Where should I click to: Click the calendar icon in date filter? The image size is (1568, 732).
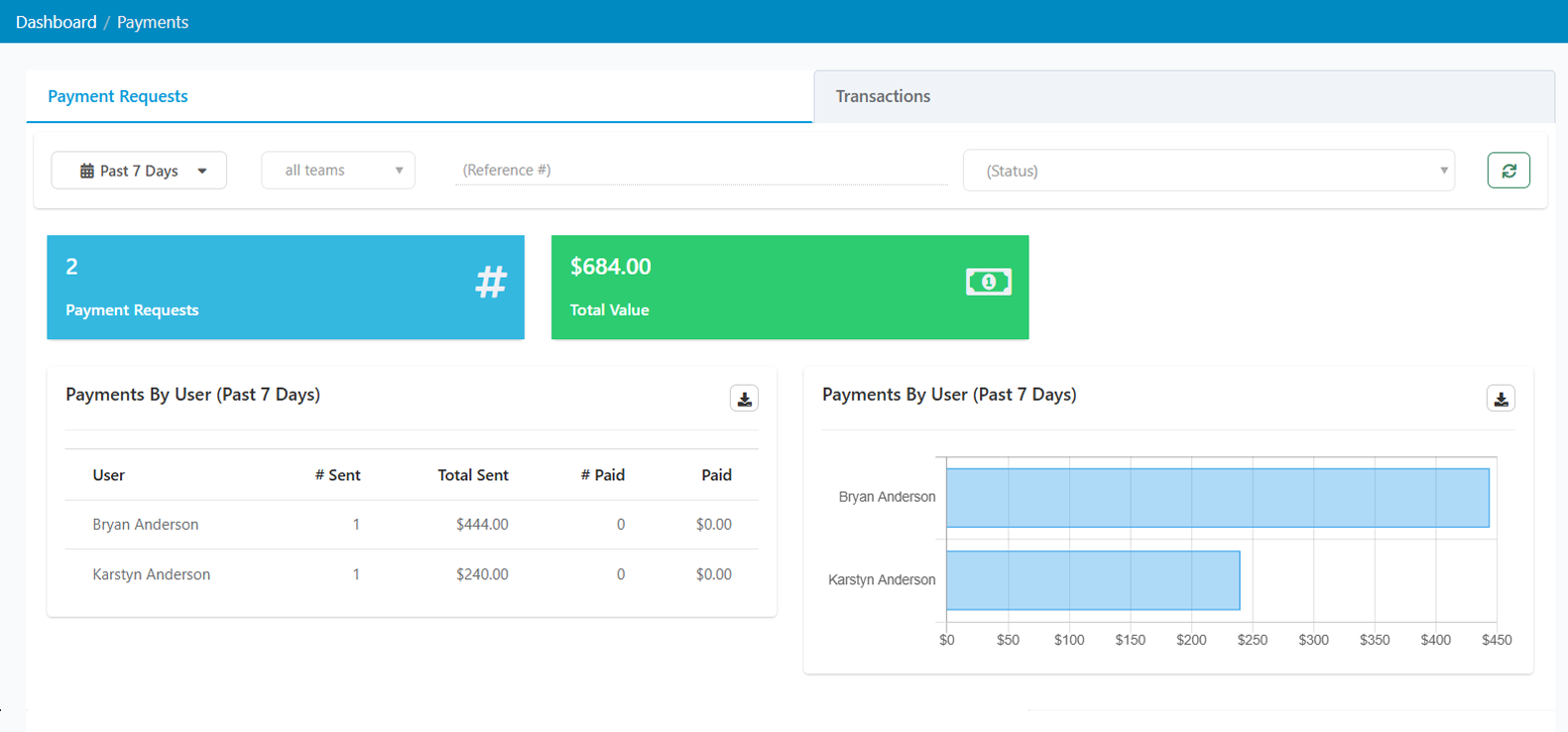pos(87,171)
